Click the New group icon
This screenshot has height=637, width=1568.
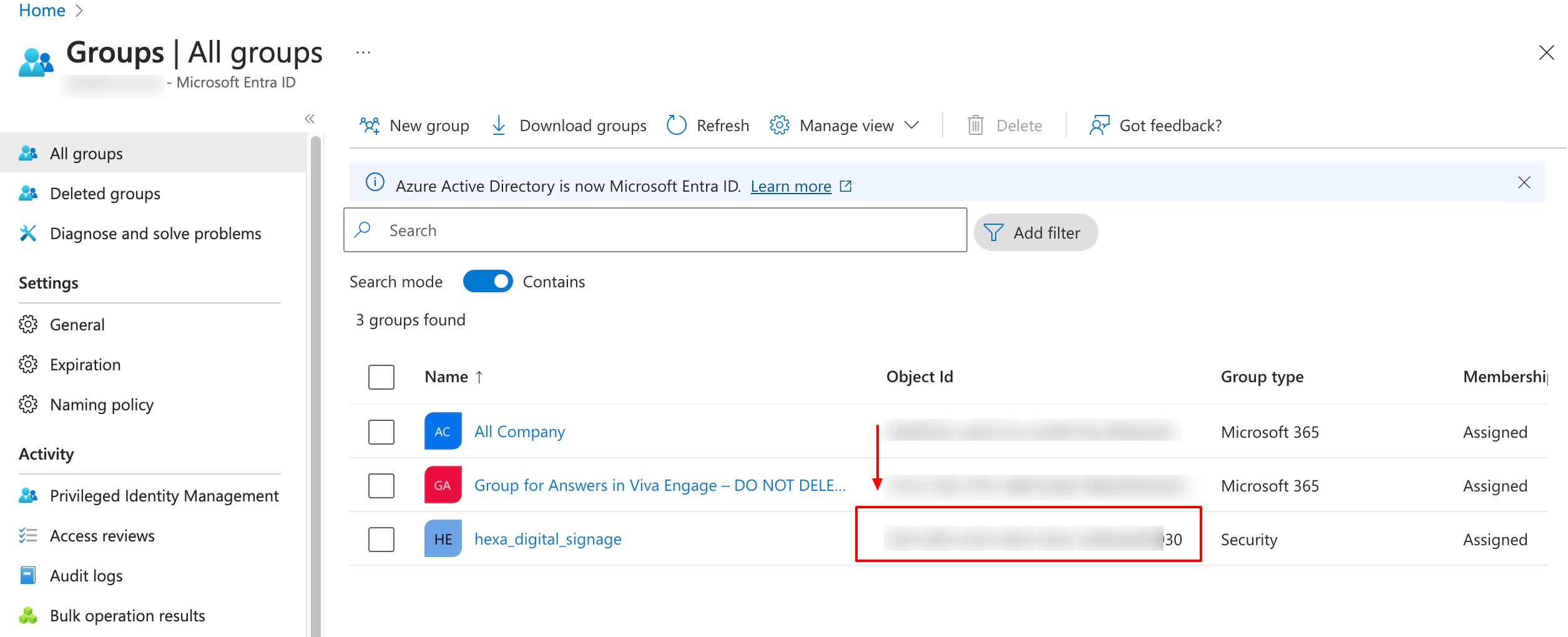(x=370, y=126)
